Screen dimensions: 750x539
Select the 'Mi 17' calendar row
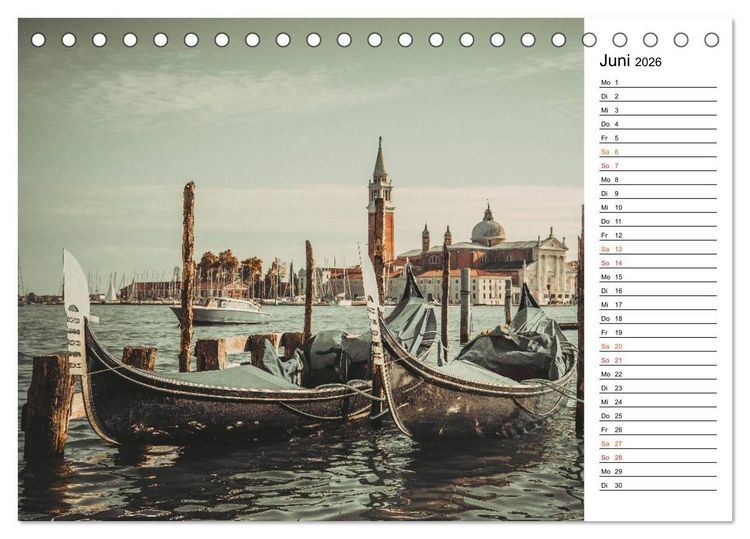point(658,304)
